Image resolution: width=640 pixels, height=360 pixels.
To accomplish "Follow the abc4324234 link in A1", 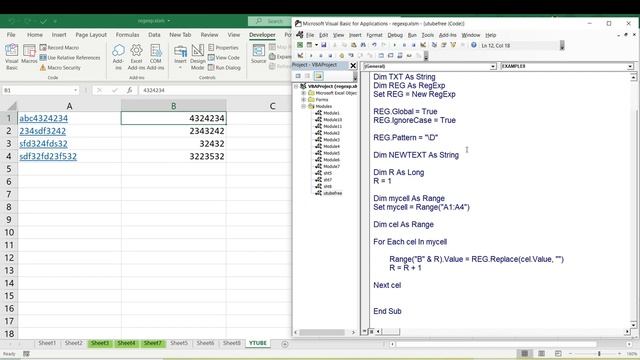I will click(44, 118).
